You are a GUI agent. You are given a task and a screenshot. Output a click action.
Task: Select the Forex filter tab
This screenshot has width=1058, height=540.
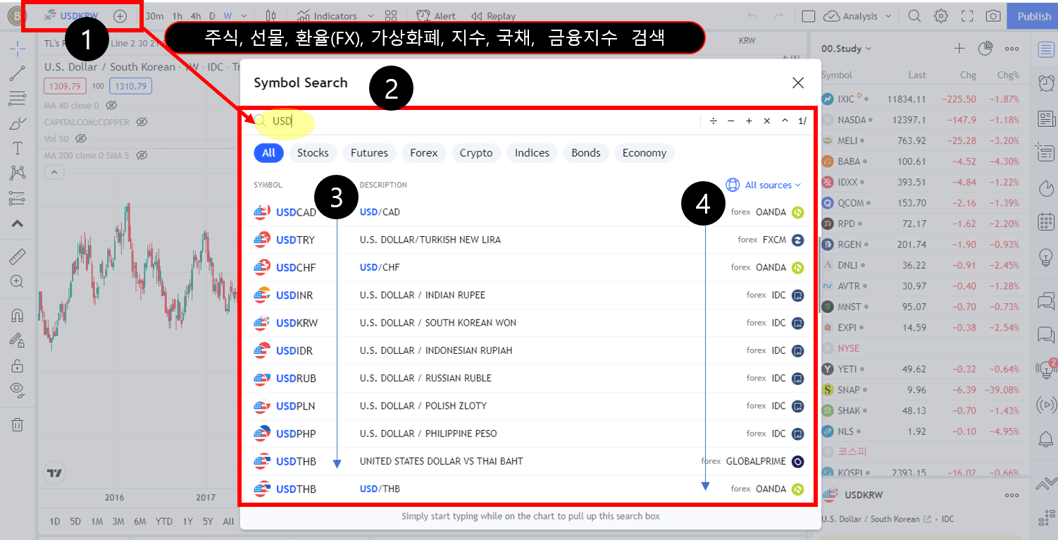424,153
